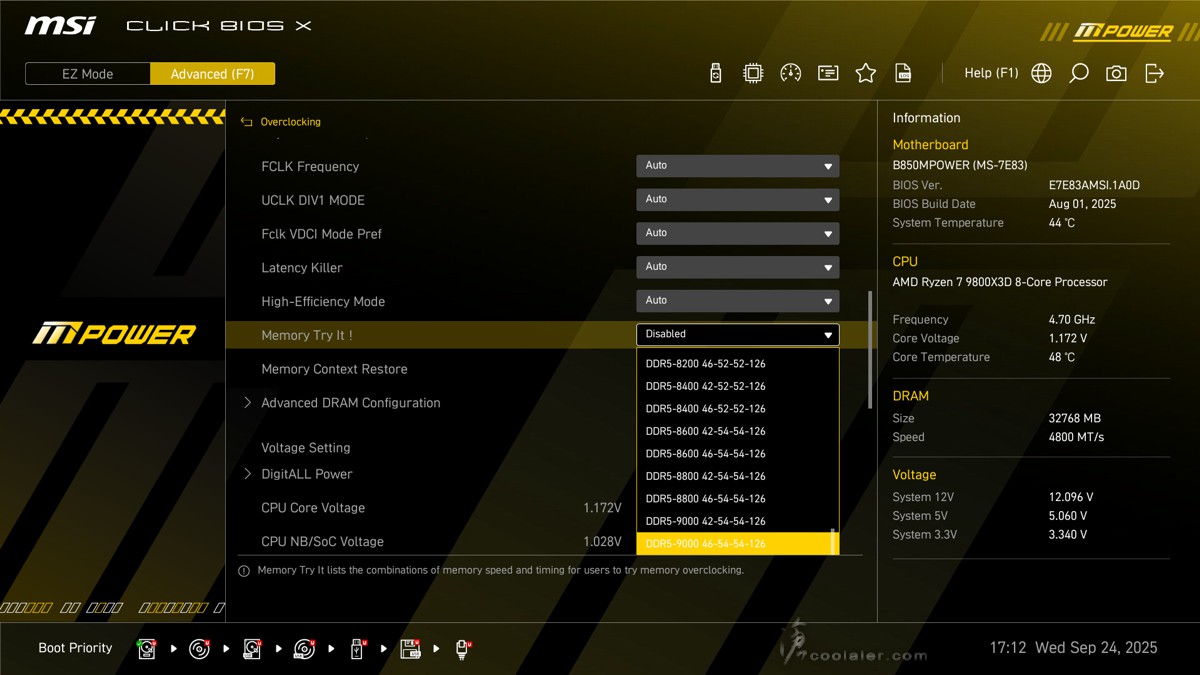Switch to Advanced (F7) mode
This screenshot has width=1200, height=675.
[x=213, y=74]
